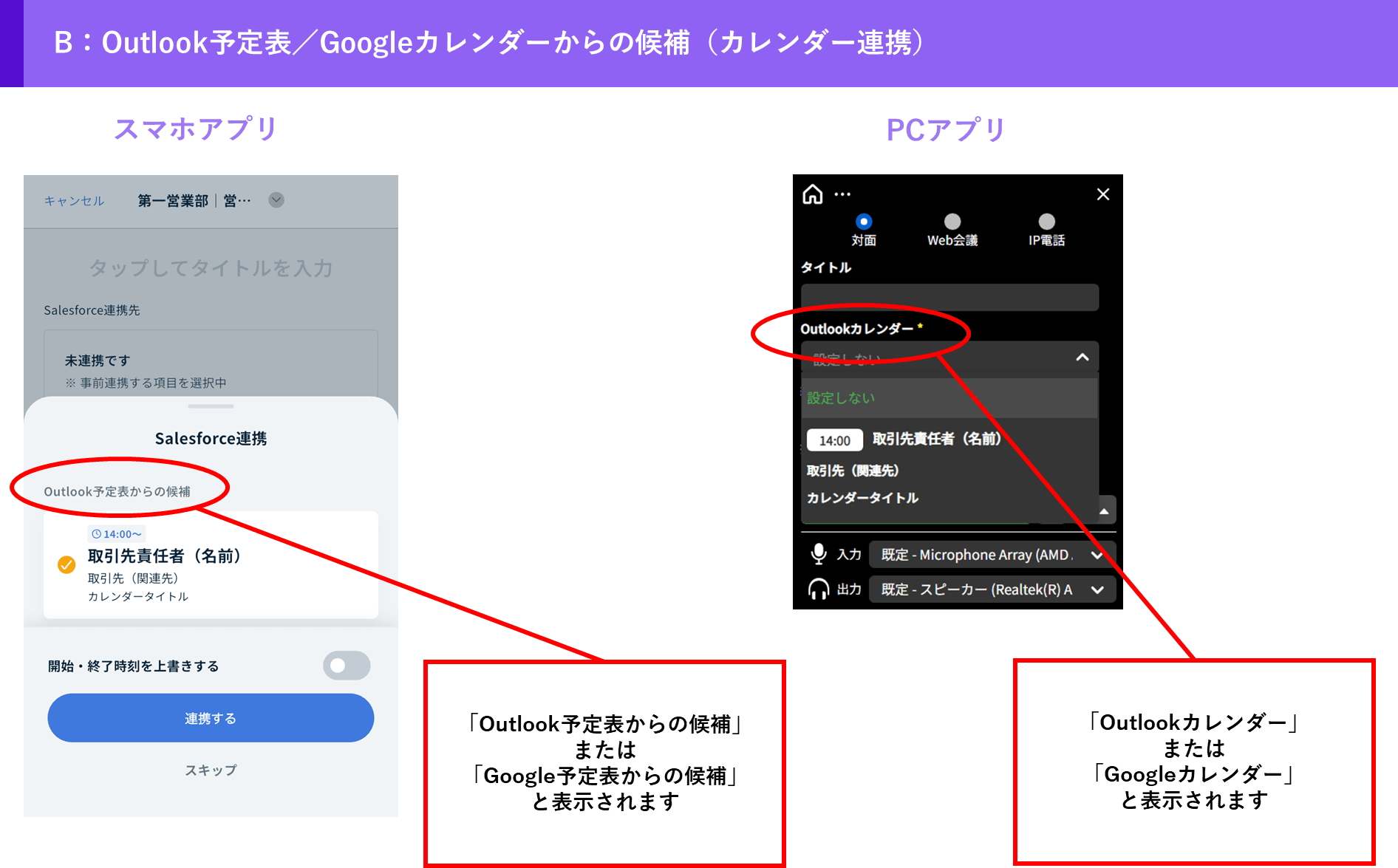Open the three-dot more options menu
The width and height of the screenshot is (1398, 868).
tap(842, 194)
